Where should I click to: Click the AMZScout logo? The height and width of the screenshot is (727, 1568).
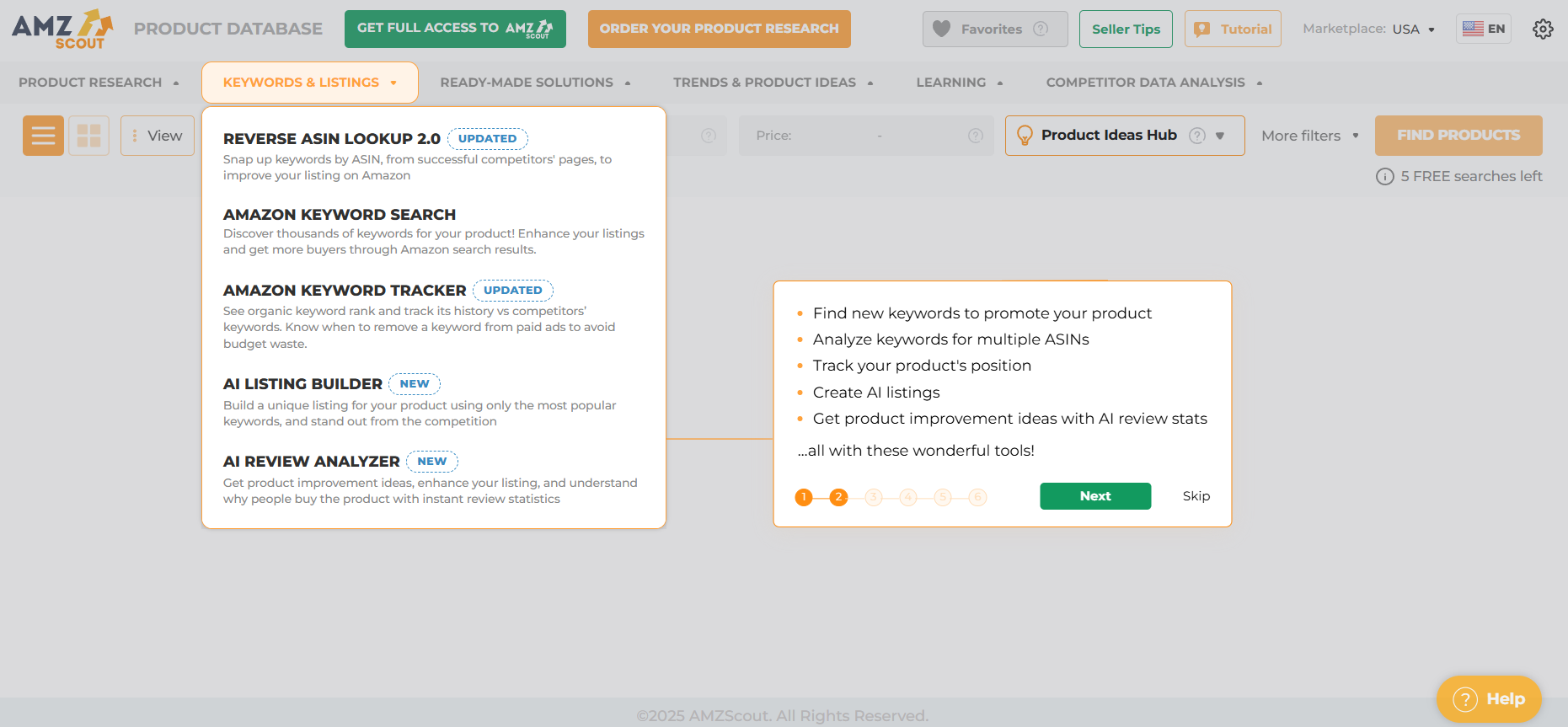[62, 29]
